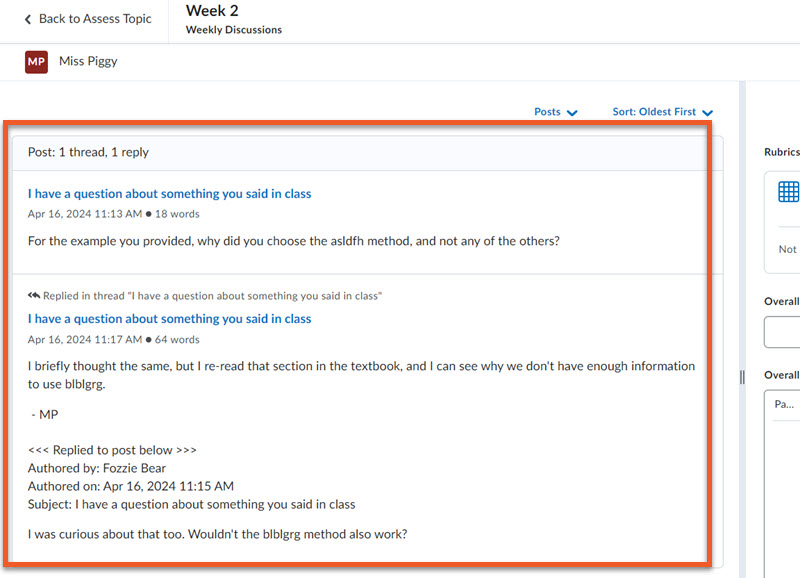Click the Authored by: Fozzie Bear line
The height and width of the screenshot is (578, 800).
97,468
